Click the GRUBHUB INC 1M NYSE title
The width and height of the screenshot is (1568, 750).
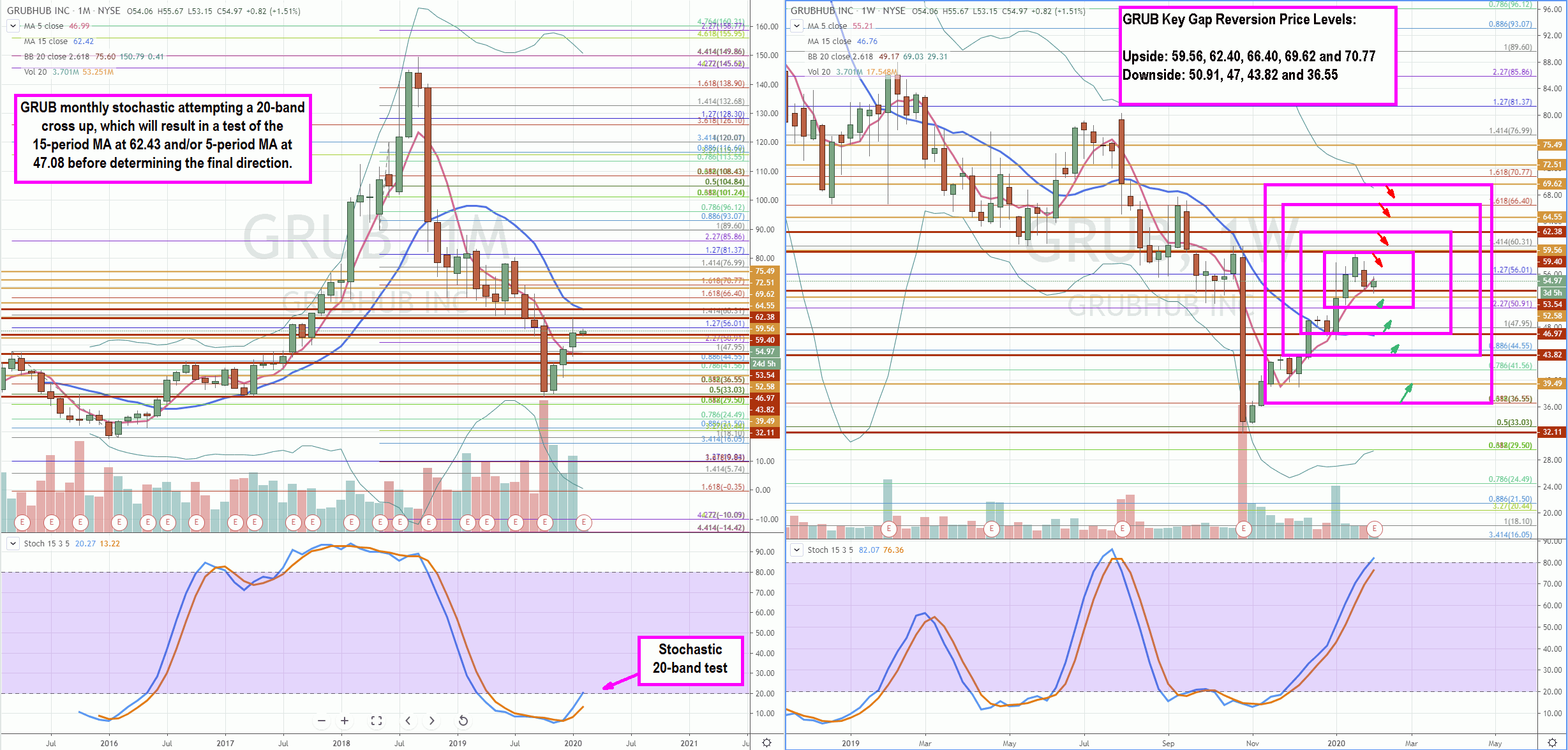tap(64, 11)
